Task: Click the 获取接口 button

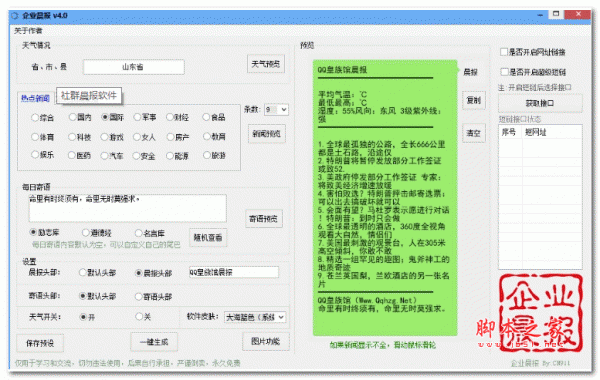Action: 540,103
